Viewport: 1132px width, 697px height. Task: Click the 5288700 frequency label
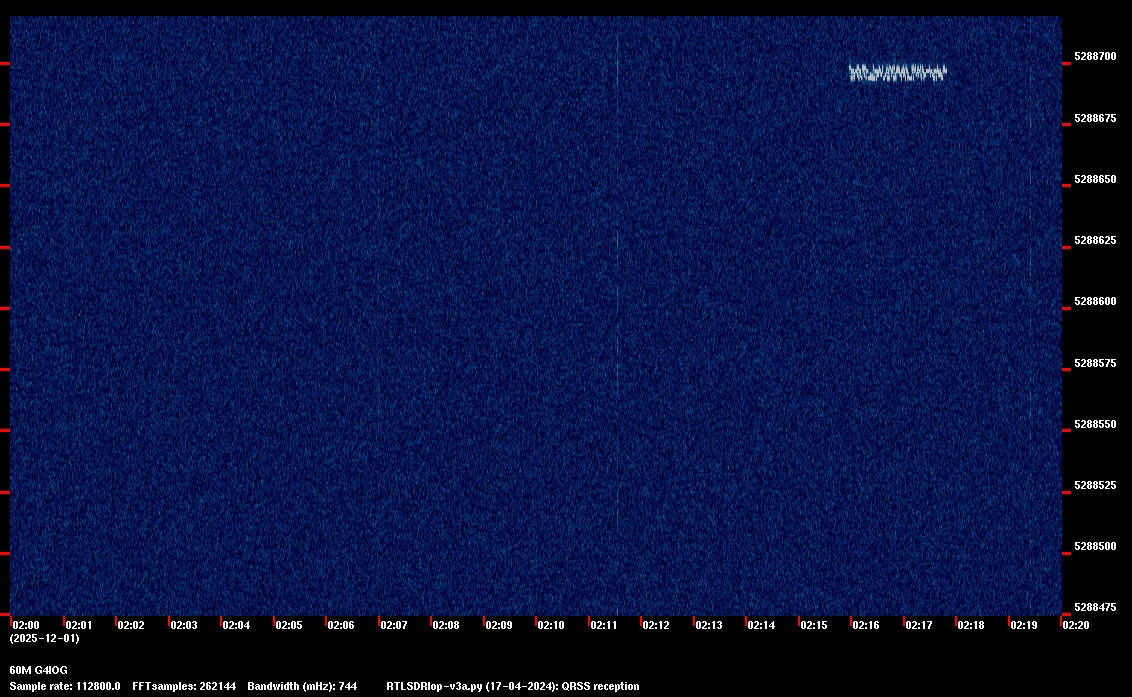(x=1094, y=56)
